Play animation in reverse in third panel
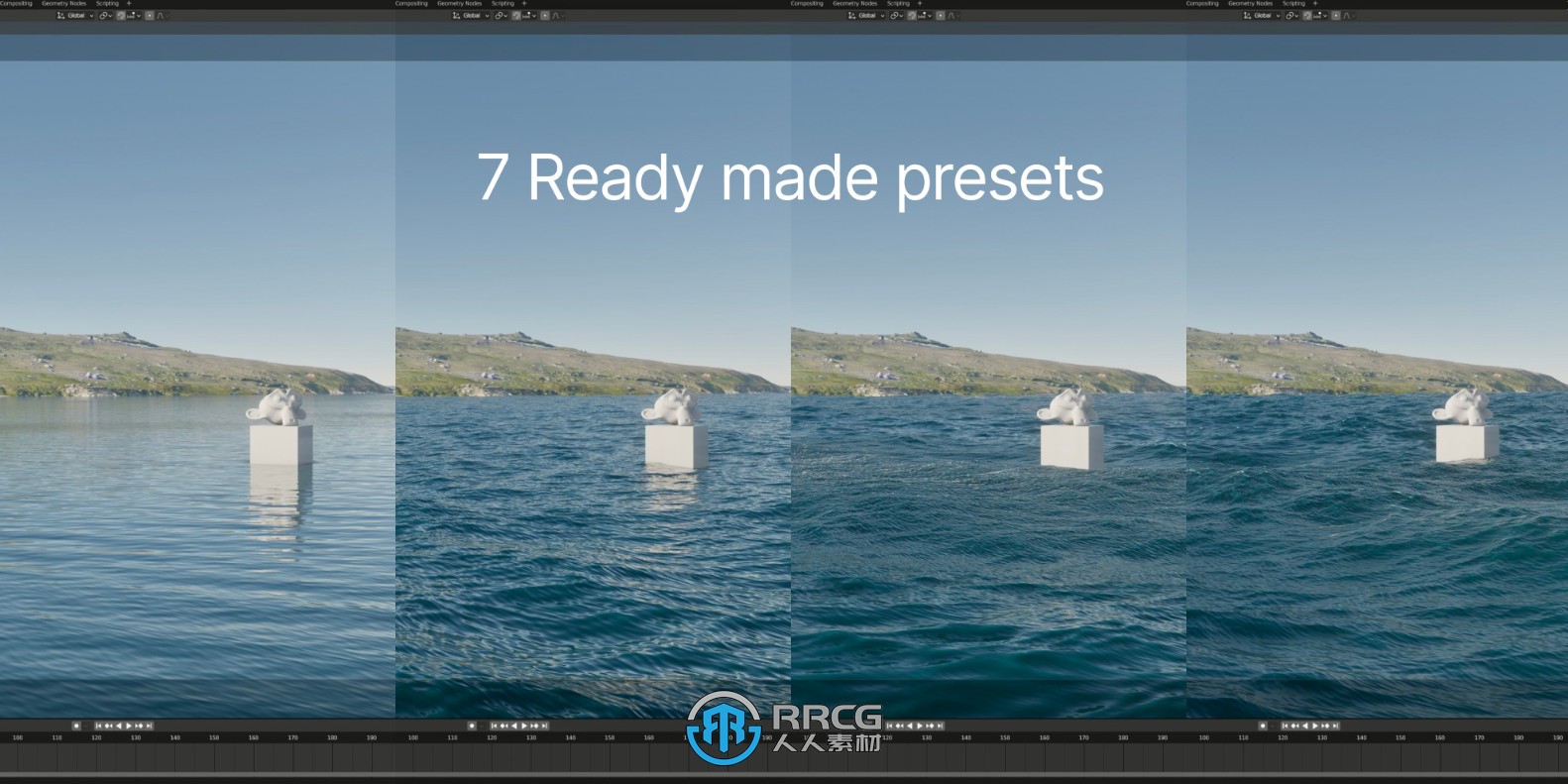Viewport: 1568px width, 784px height. (910, 726)
